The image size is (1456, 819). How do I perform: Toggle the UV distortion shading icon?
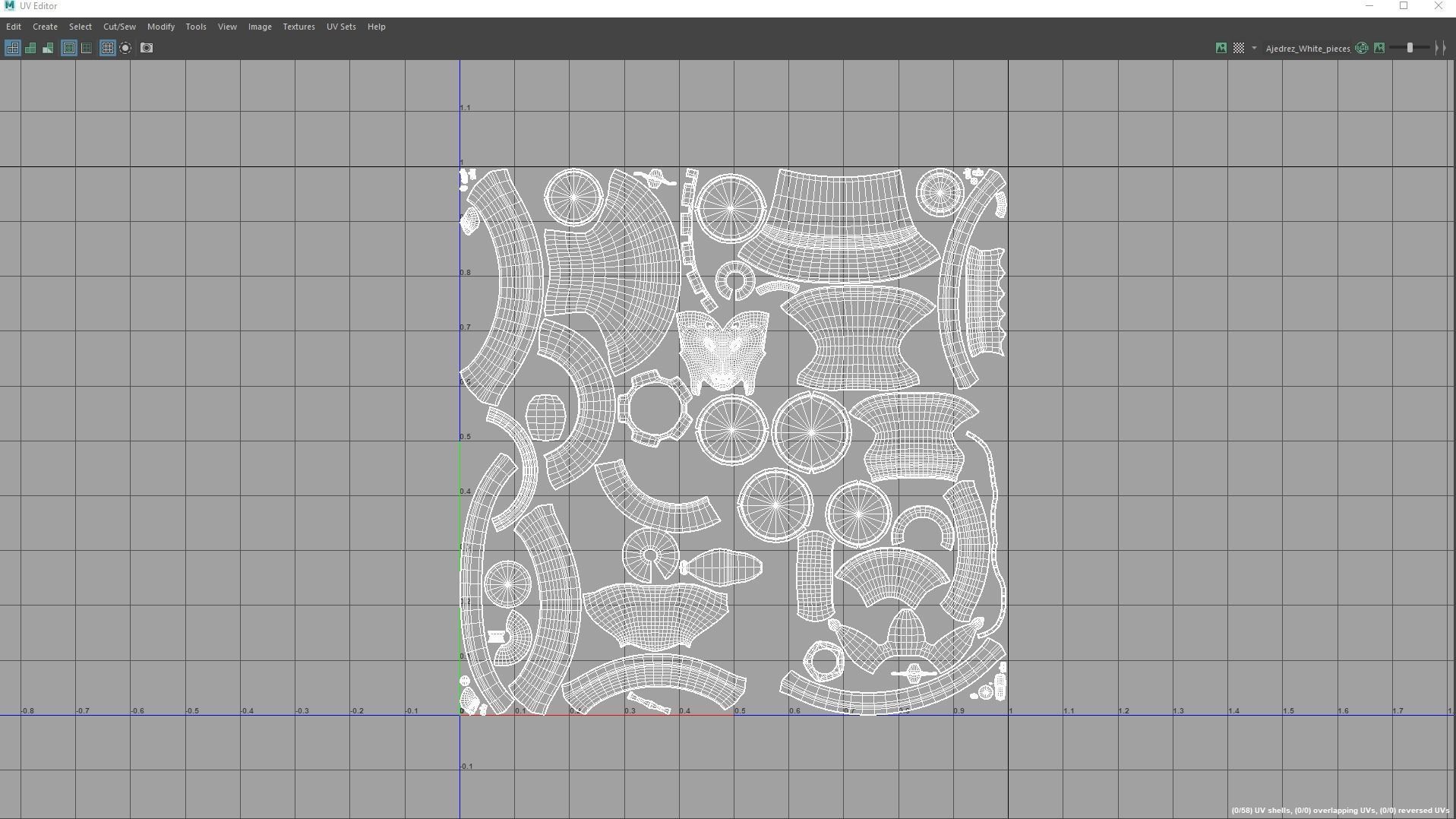(x=48, y=48)
